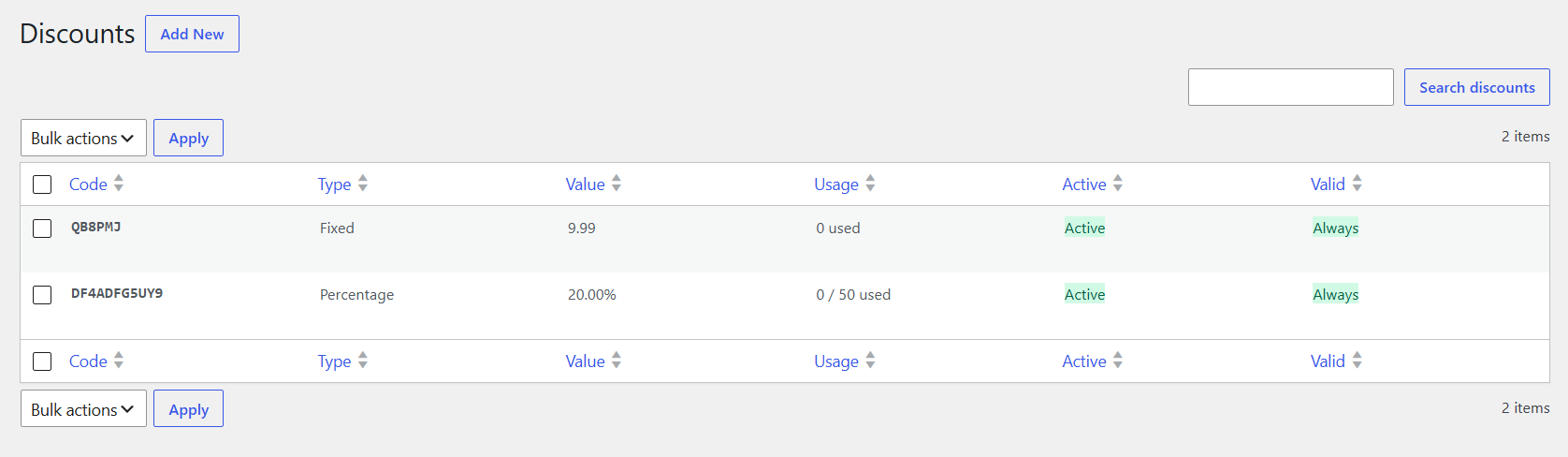
Task: Click the Active badge in QB8PMJ row
Action: (x=1084, y=228)
